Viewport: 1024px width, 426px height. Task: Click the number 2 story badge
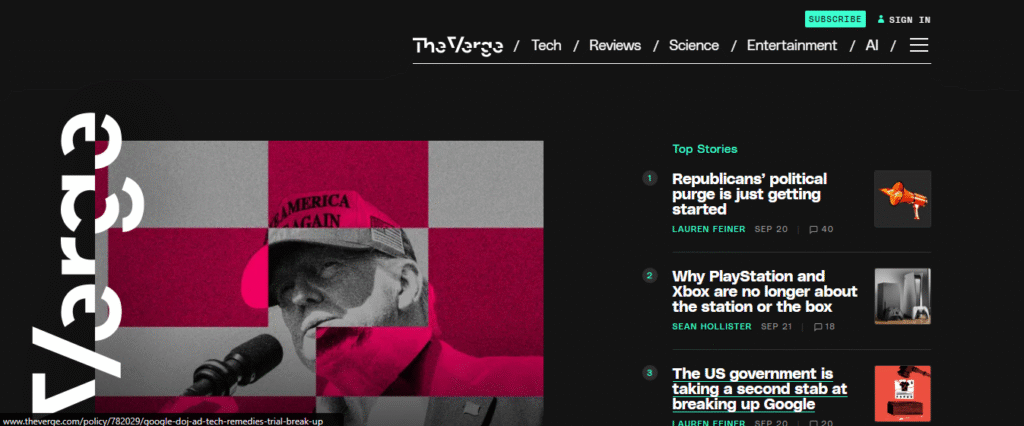650,275
